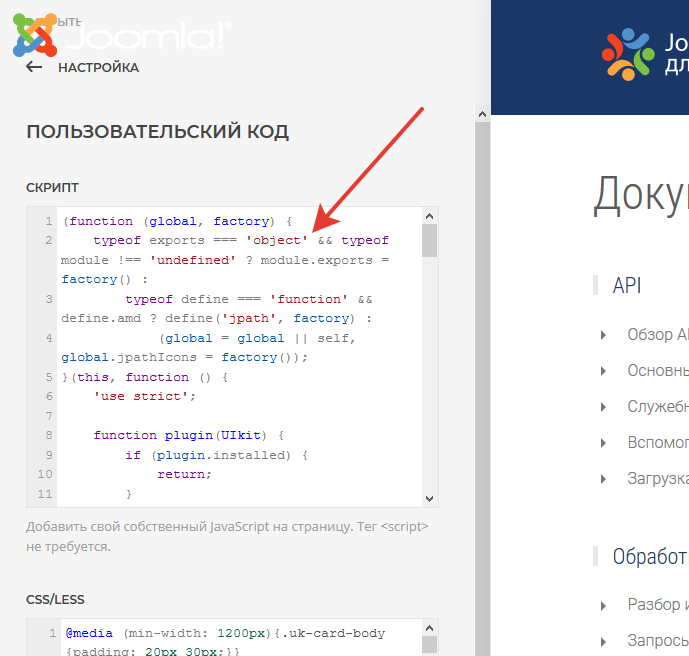Click the Joomla logo icon at top left
The image size is (689, 656).
[x=35, y=35]
